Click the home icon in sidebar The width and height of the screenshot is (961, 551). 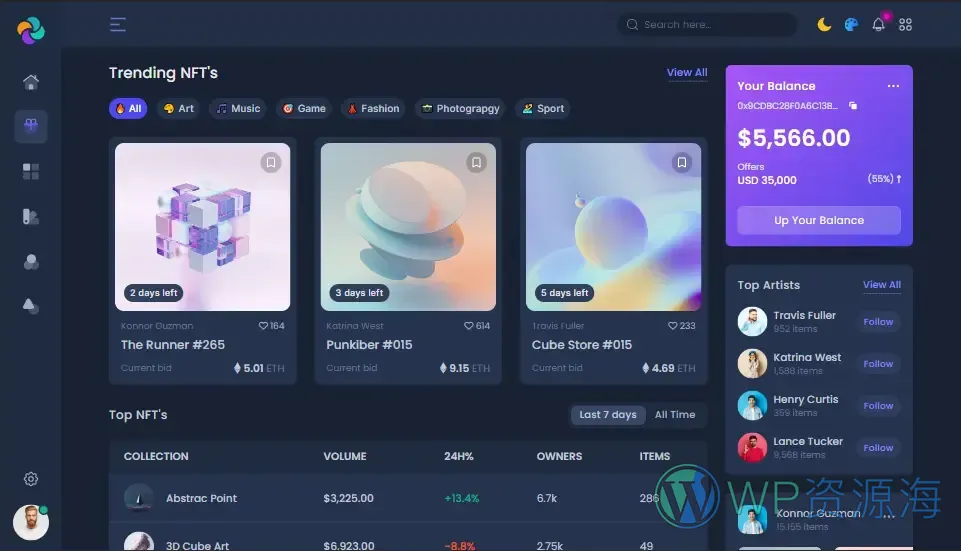(31, 82)
